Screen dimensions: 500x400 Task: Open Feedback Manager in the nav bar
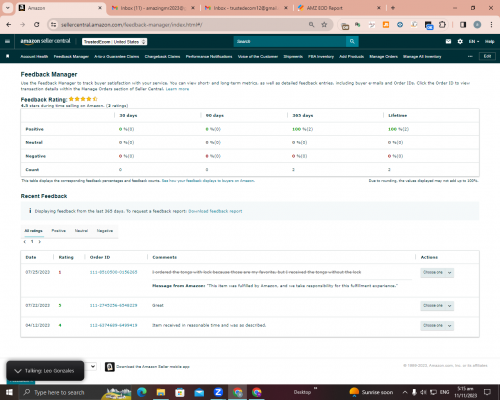coord(71,57)
